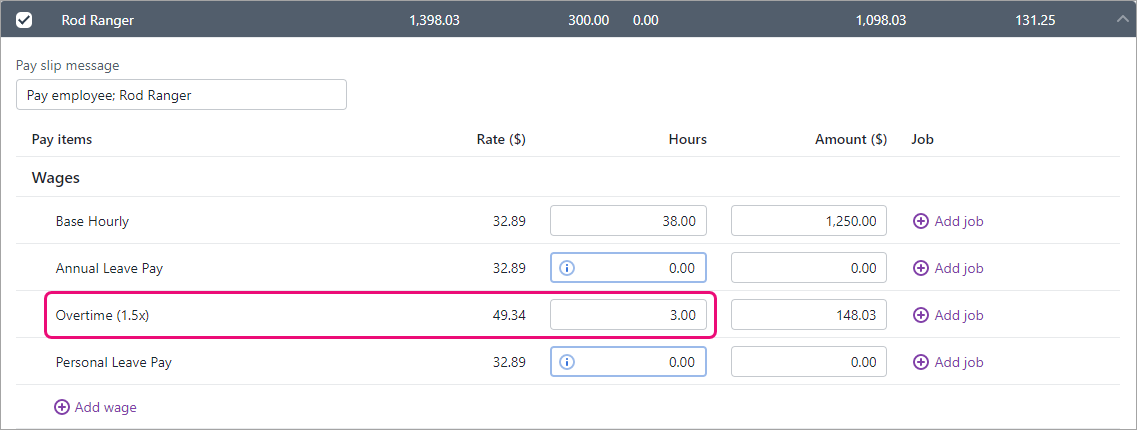Click the Personal Leave Pay amount field
The image size is (1137, 430).
(x=808, y=362)
